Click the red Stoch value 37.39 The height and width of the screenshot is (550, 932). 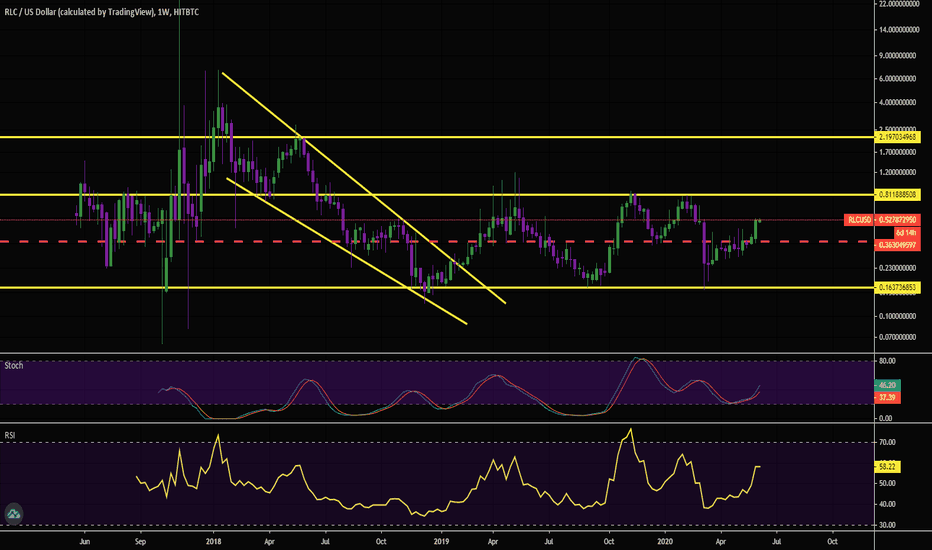click(x=887, y=397)
